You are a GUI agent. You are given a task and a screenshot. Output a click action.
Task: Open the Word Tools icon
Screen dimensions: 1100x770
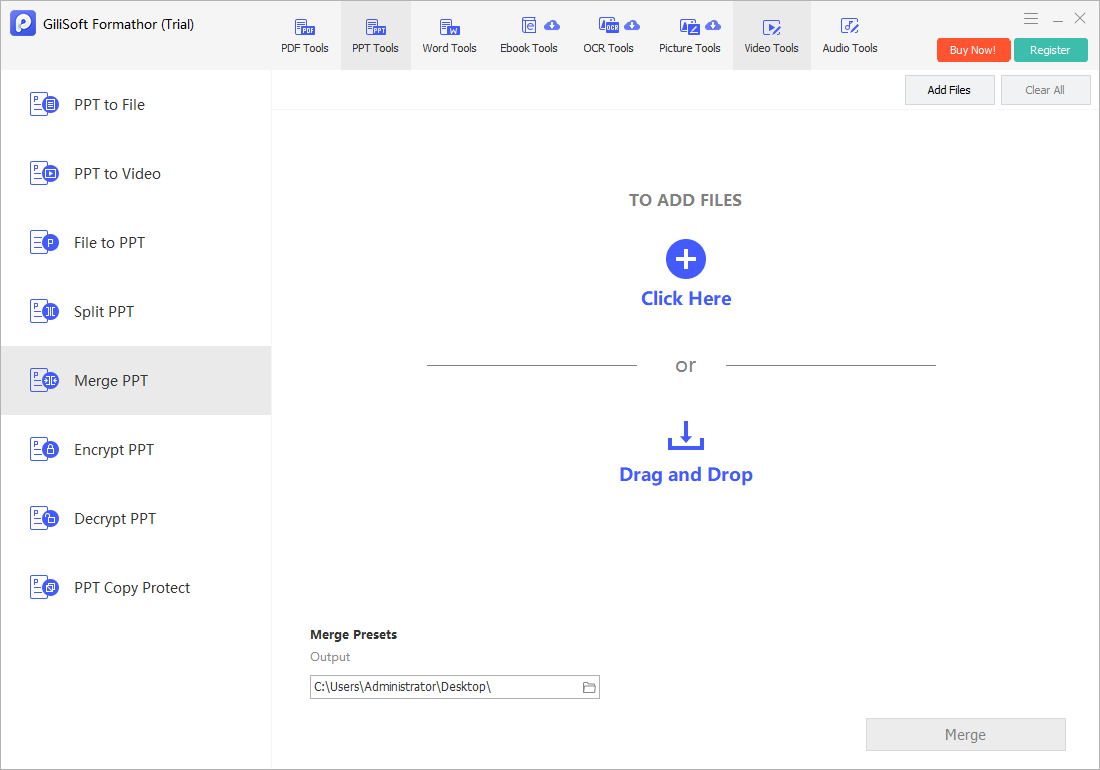point(449,27)
